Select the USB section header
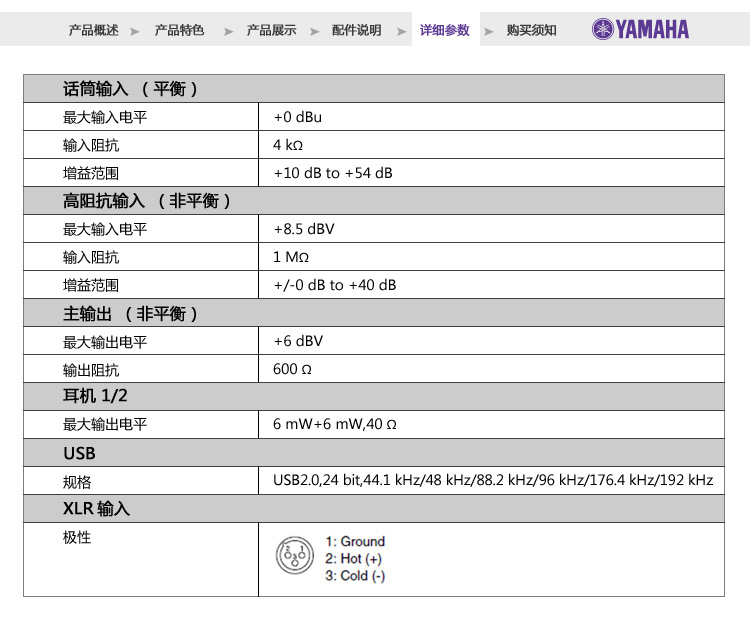This screenshot has height=621, width=750. (x=374, y=453)
